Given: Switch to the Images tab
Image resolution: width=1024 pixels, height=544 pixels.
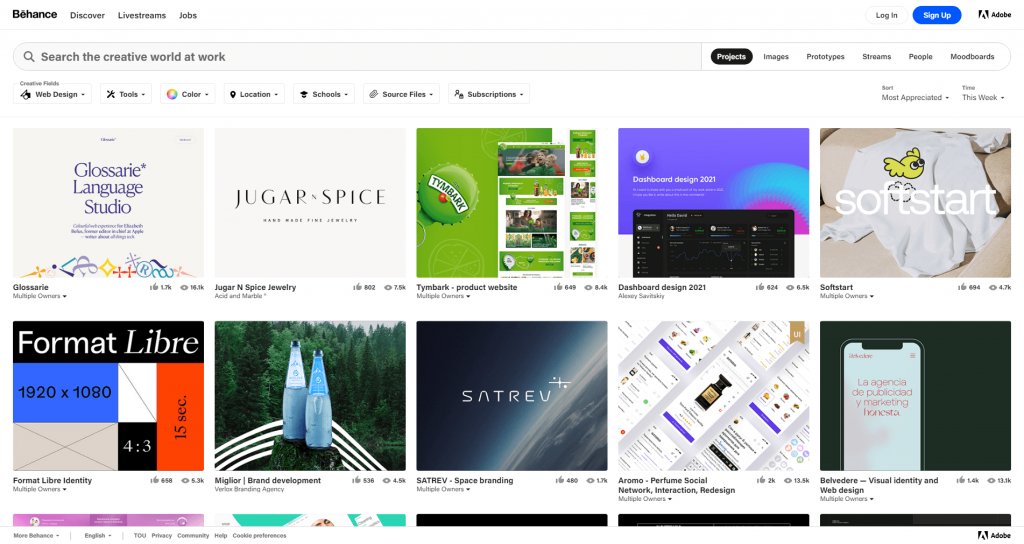Looking at the screenshot, I should pyautogui.click(x=776, y=57).
